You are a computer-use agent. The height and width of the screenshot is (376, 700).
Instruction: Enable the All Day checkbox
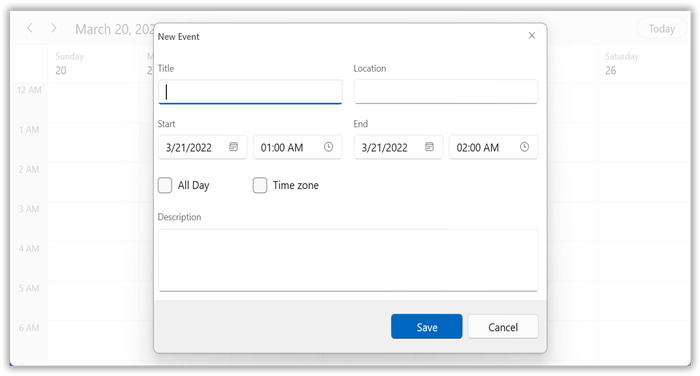pos(165,185)
